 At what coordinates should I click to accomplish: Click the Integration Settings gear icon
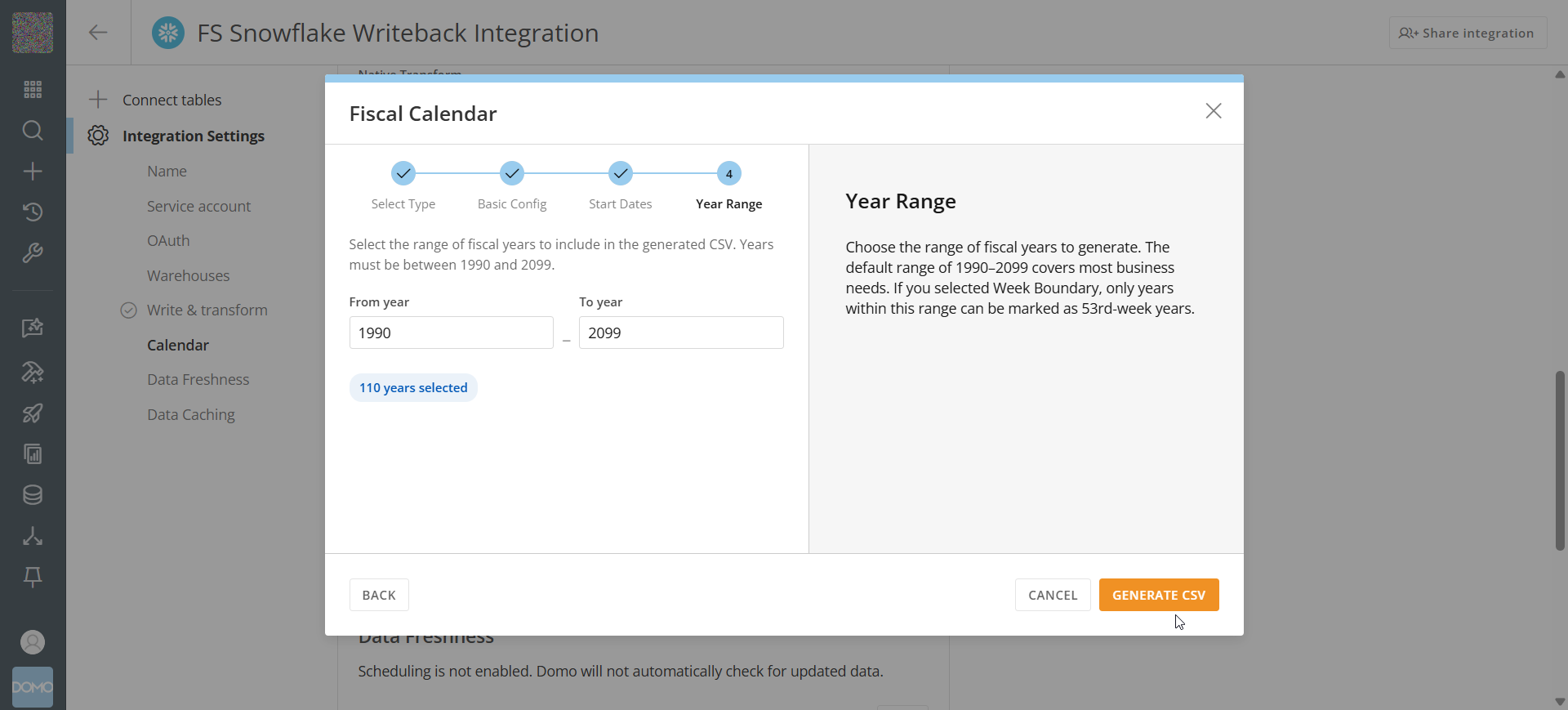(98, 136)
